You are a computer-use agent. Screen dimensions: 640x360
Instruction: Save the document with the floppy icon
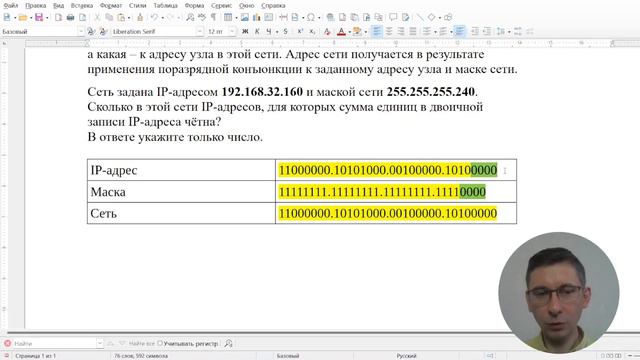tap(39, 17)
